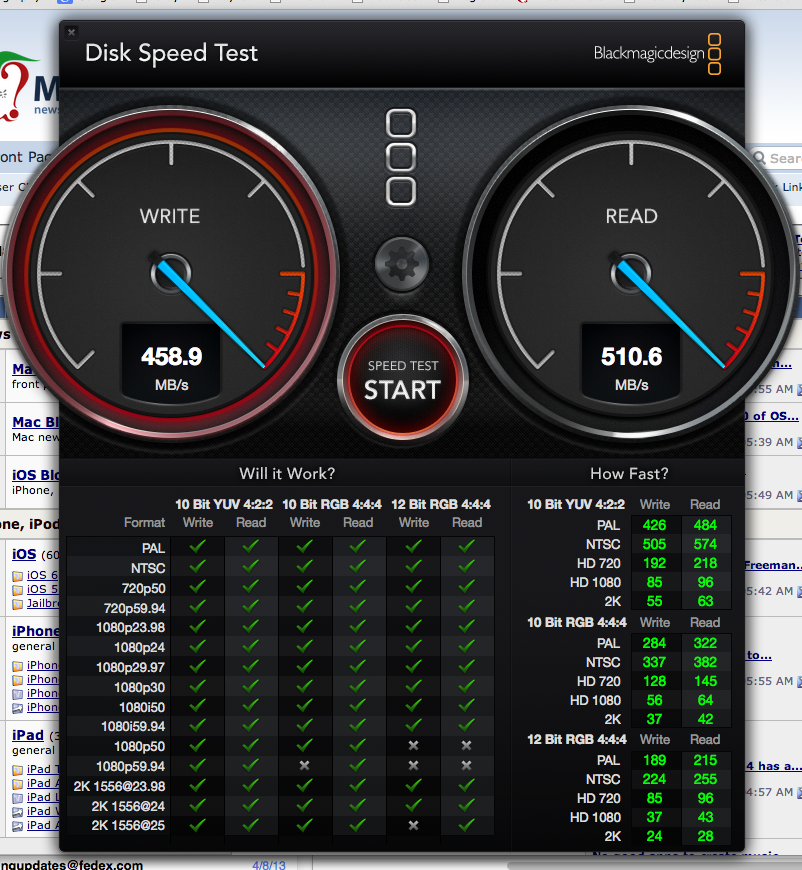802x870 pixels.
Task: Click X mark for 1080p59.94 12 Bit RGB Read
Action: click(466, 766)
